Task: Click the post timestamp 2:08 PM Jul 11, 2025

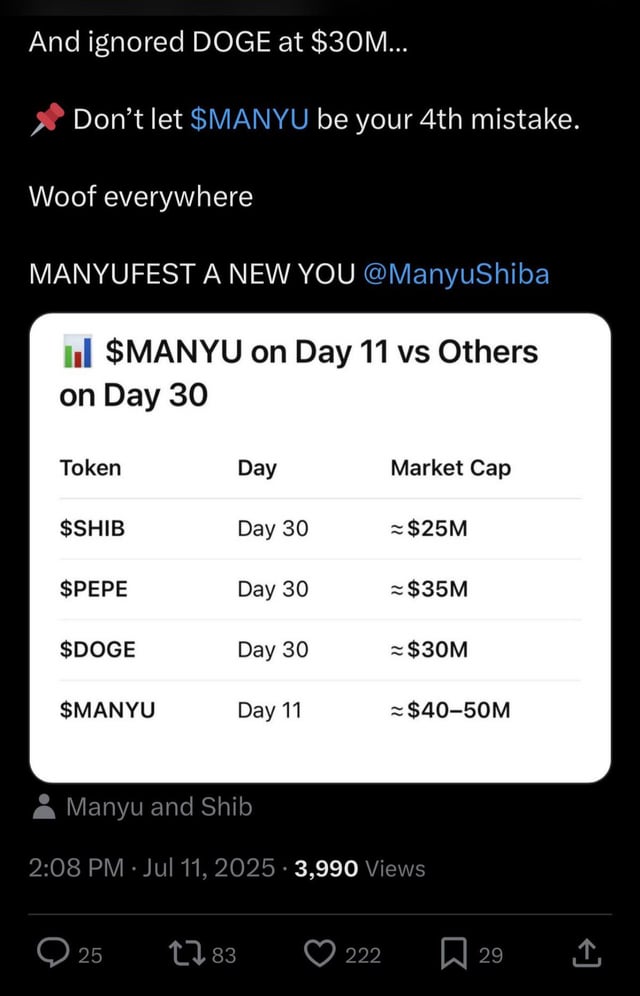Action: (x=151, y=868)
